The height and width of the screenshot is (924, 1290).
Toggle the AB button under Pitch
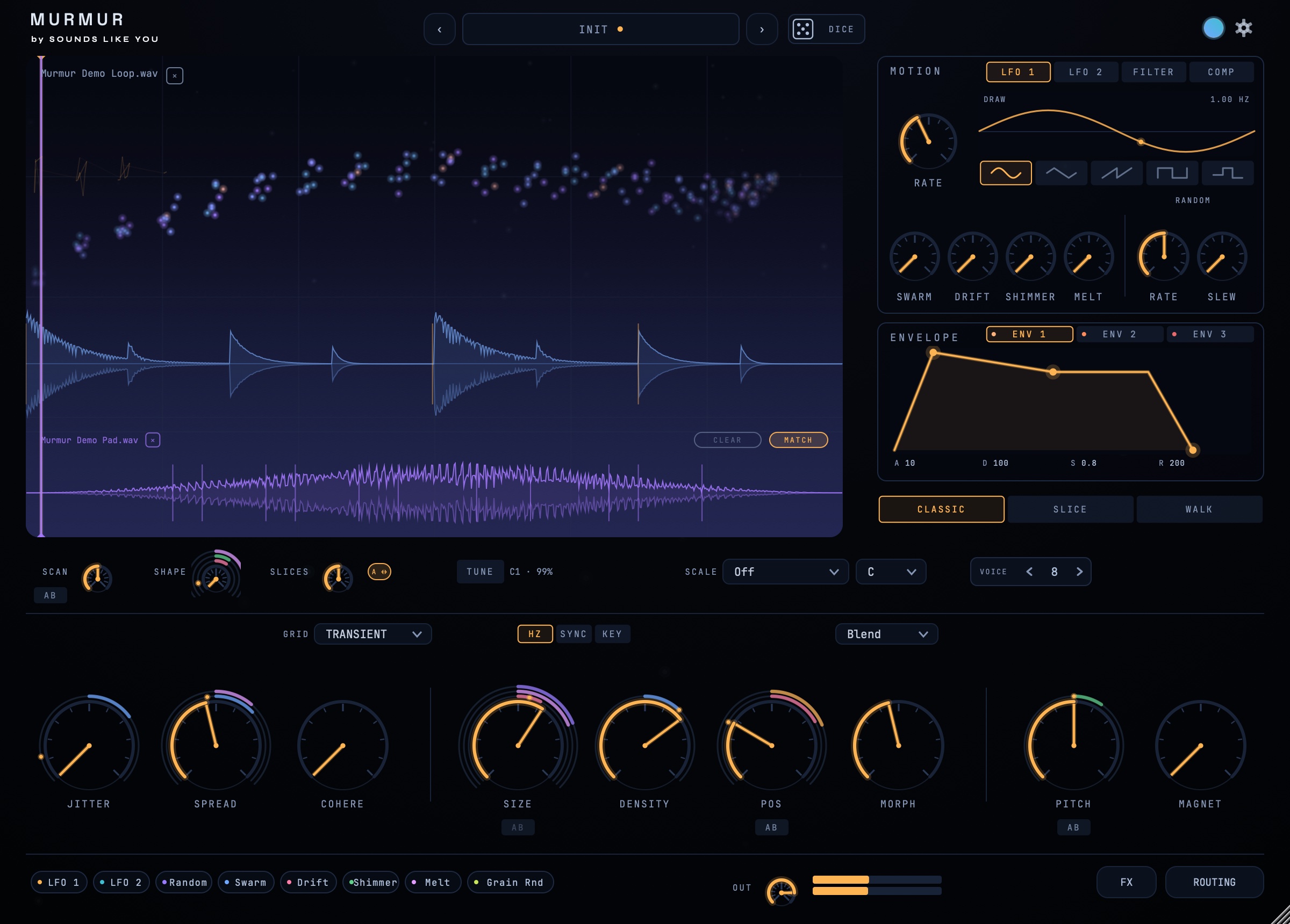coord(1073,827)
